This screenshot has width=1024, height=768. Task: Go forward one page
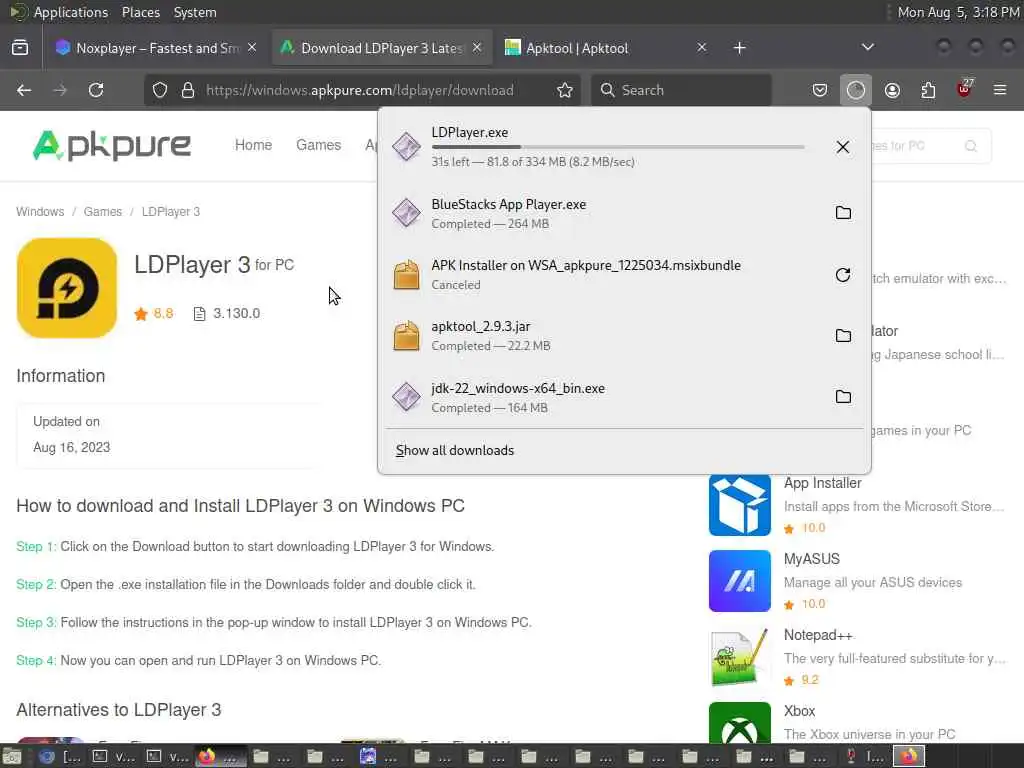point(60,90)
